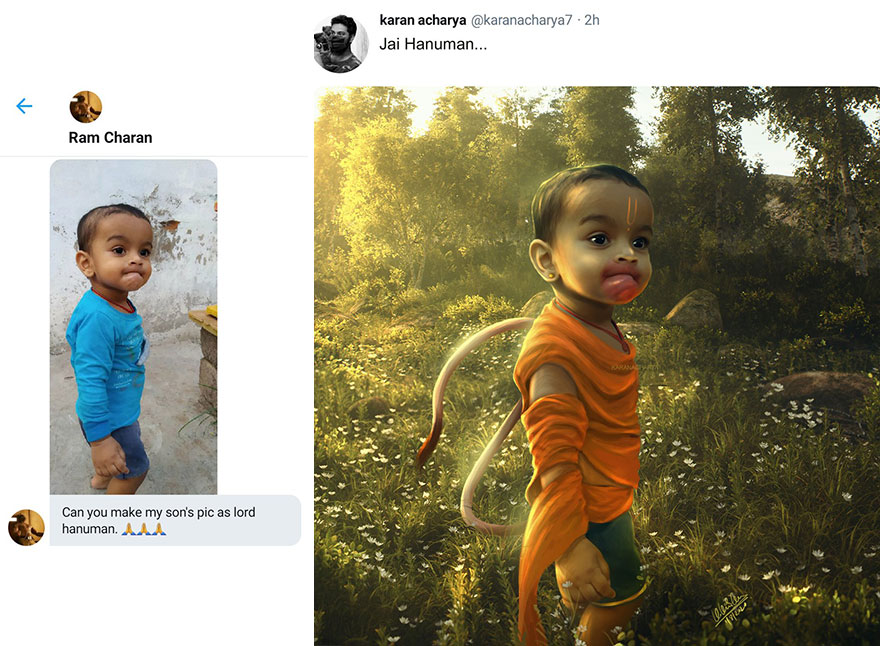Open karan acharya display name link
This screenshot has width=880, height=646.
(x=423, y=20)
